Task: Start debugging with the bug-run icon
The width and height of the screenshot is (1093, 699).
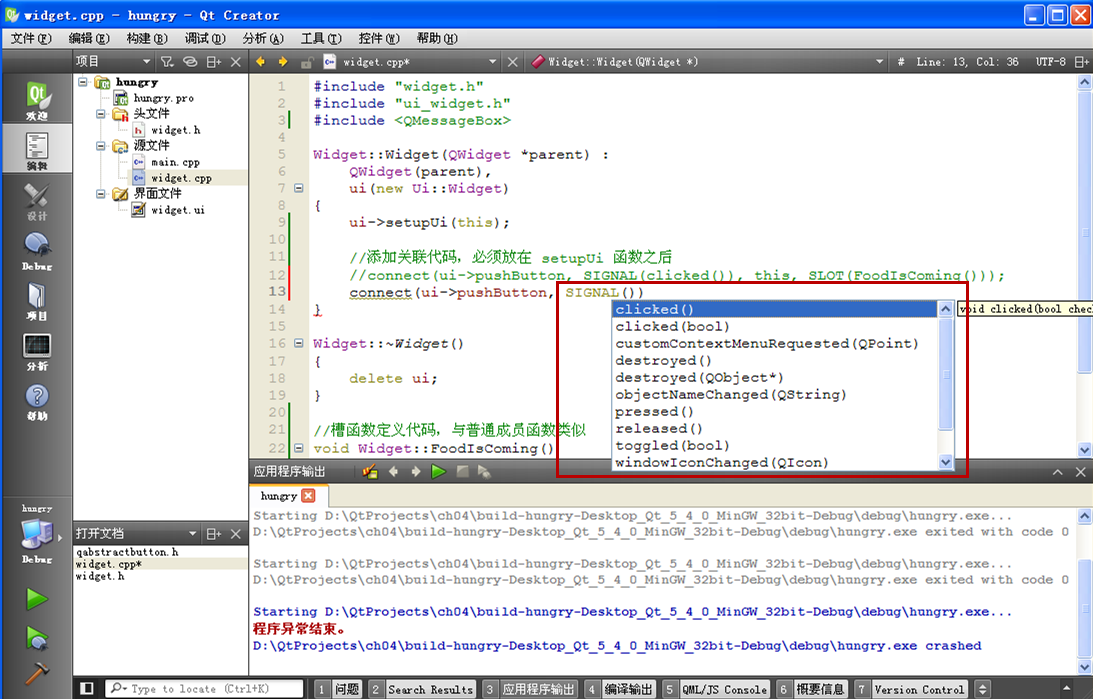Action: [36, 638]
